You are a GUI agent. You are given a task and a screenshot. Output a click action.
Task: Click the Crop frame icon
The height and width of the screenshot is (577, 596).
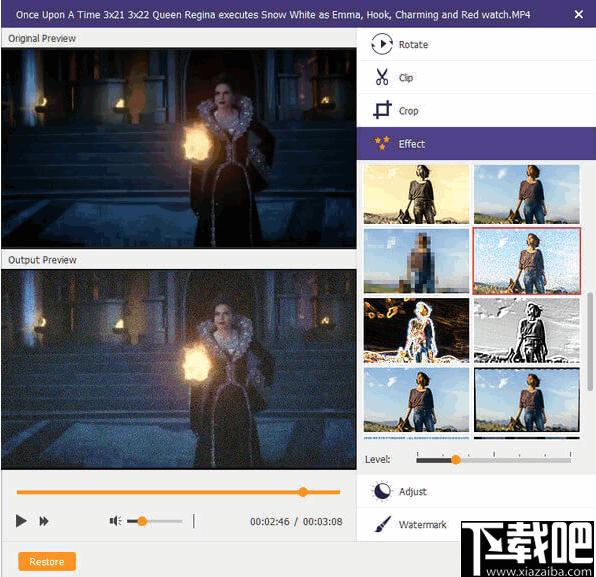[382, 110]
